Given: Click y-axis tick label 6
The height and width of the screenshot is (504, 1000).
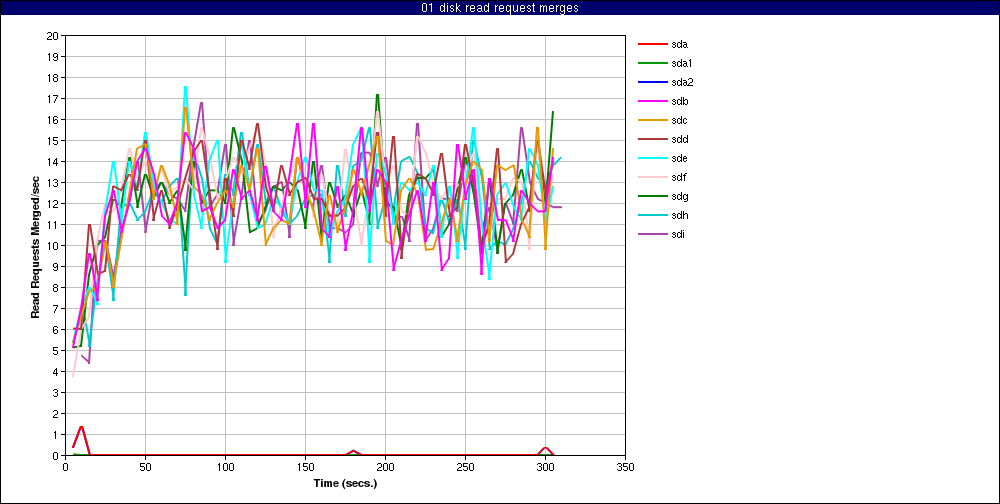Looking at the screenshot, I should [55, 329].
